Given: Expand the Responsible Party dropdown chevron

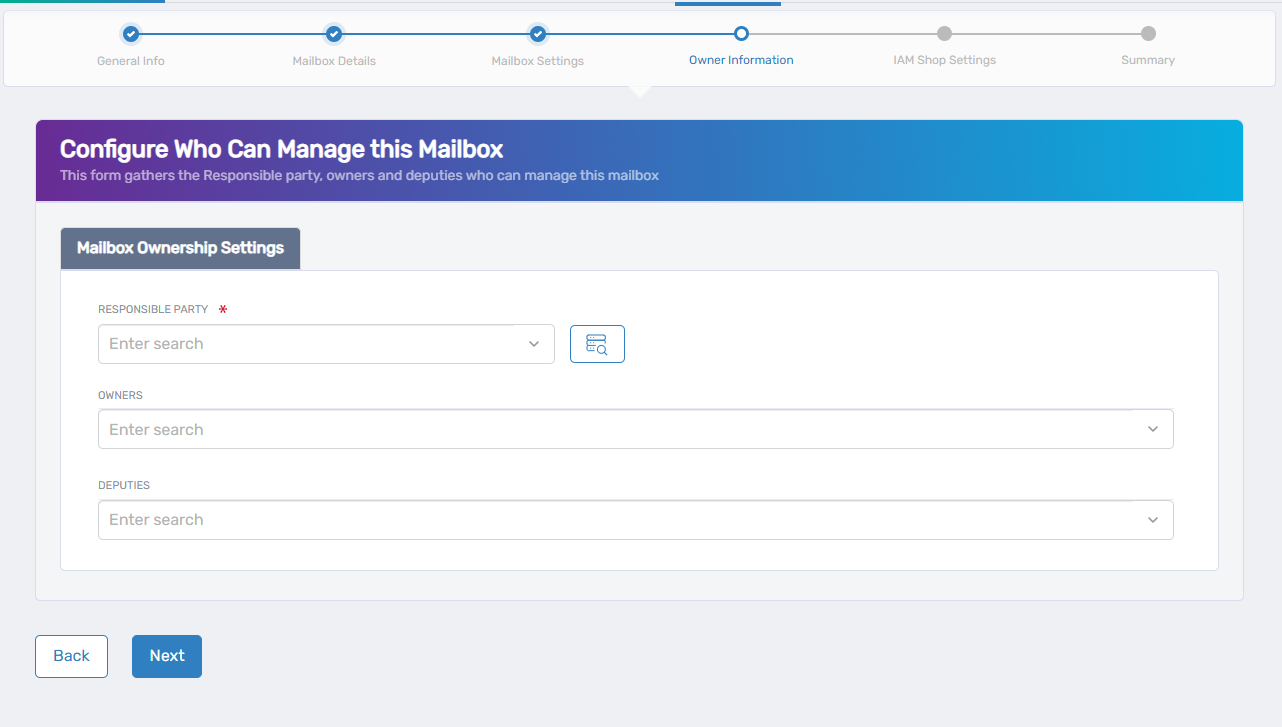Looking at the screenshot, I should tap(534, 344).
